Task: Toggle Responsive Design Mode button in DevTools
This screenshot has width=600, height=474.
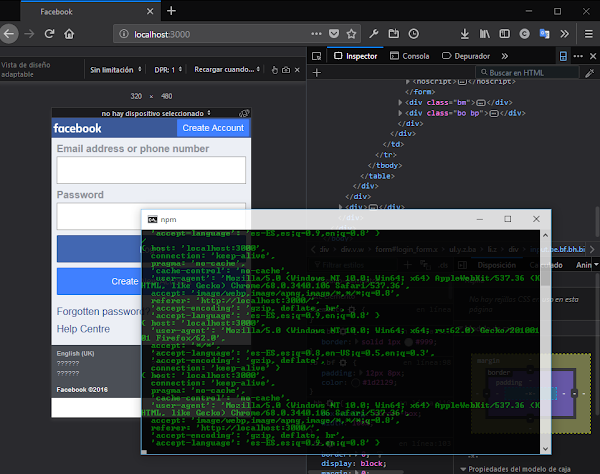Action: pyautogui.click(x=563, y=56)
